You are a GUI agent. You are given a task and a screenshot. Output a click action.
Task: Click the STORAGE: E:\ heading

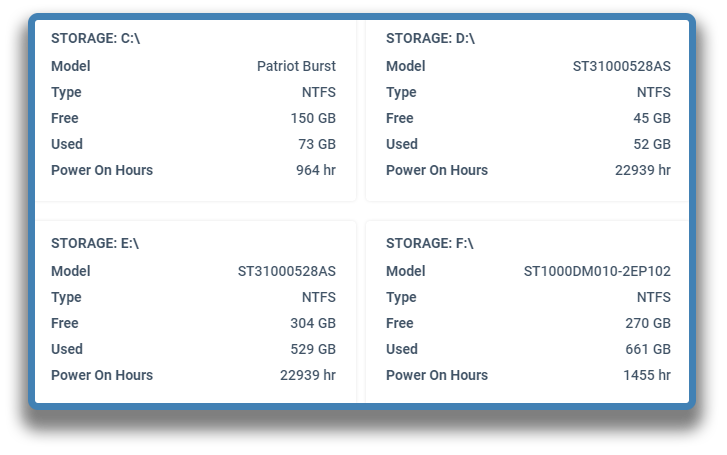95,243
